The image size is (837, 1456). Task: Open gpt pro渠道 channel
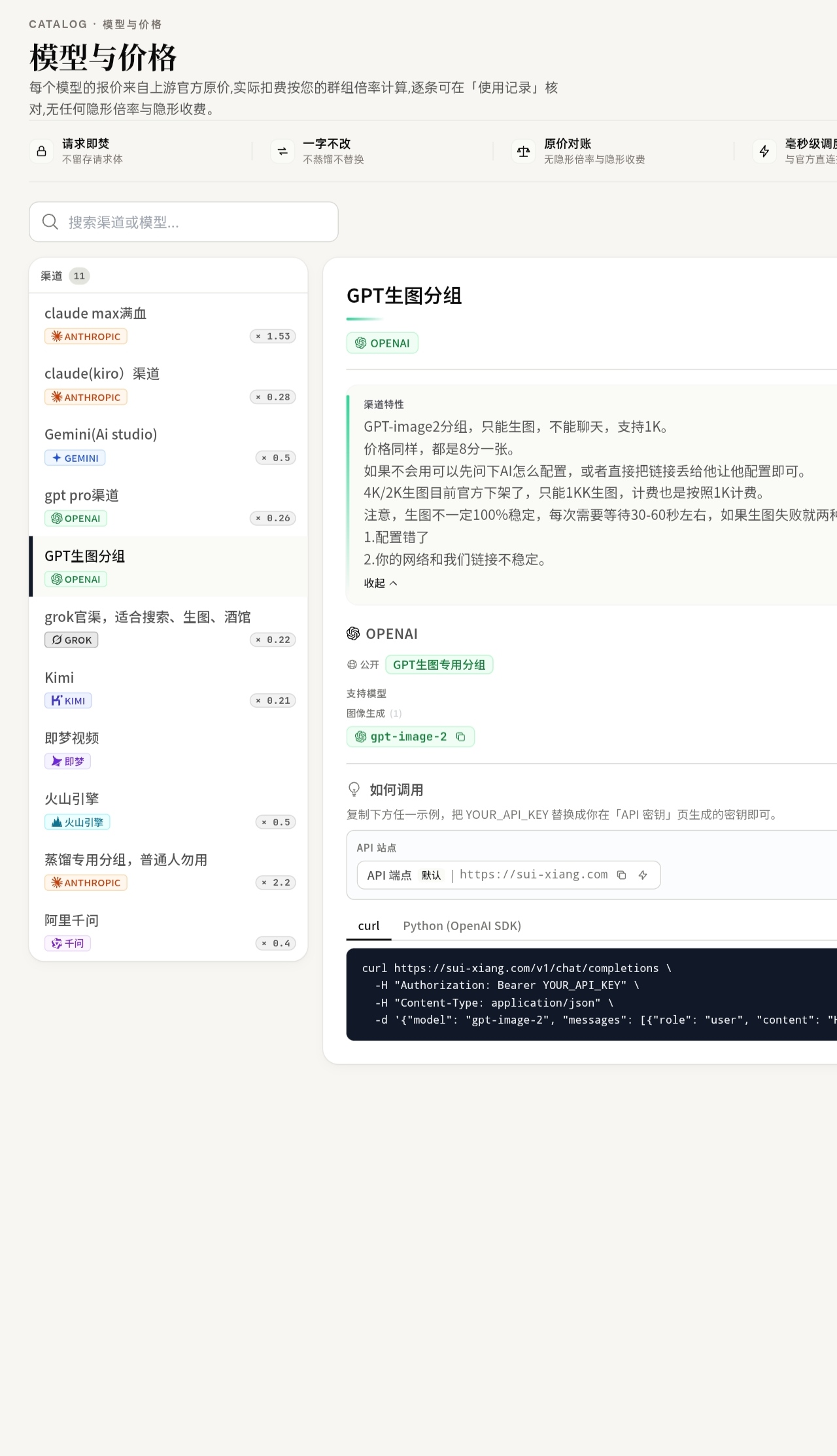coord(169,506)
